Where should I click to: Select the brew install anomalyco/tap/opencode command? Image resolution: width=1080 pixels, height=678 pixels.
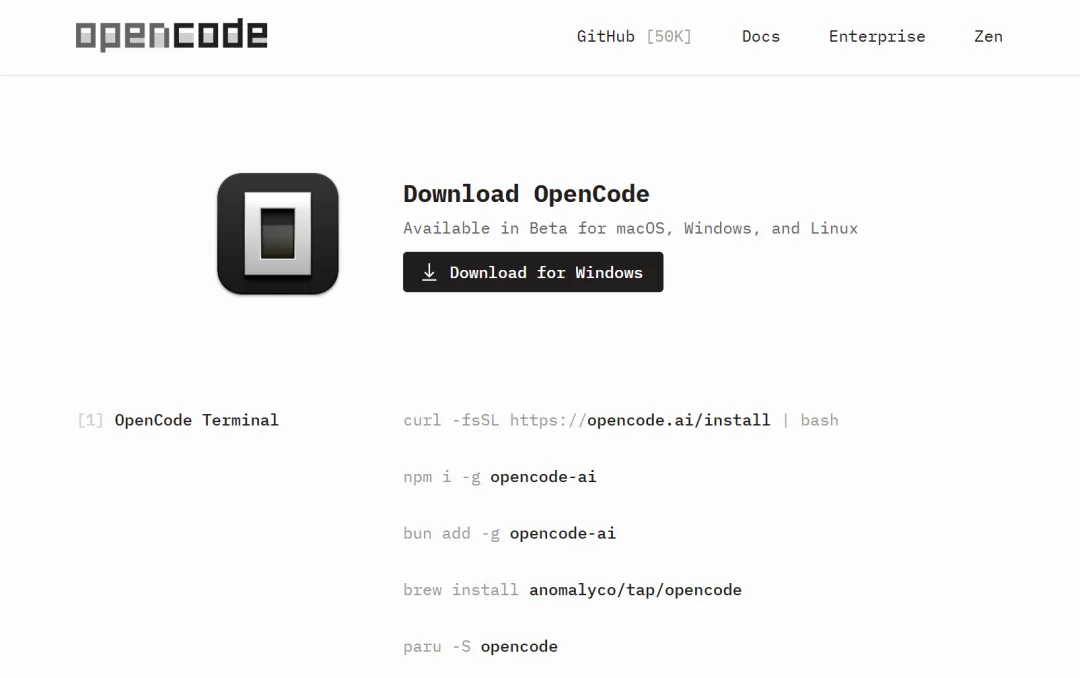572,590
